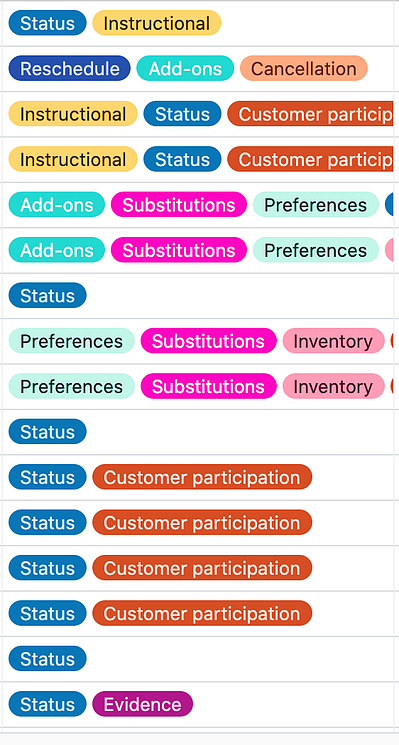Select Add-ons tag in row ending with pink sliver
This screenshot has width=399, height=745.
(x=57, y=250)
